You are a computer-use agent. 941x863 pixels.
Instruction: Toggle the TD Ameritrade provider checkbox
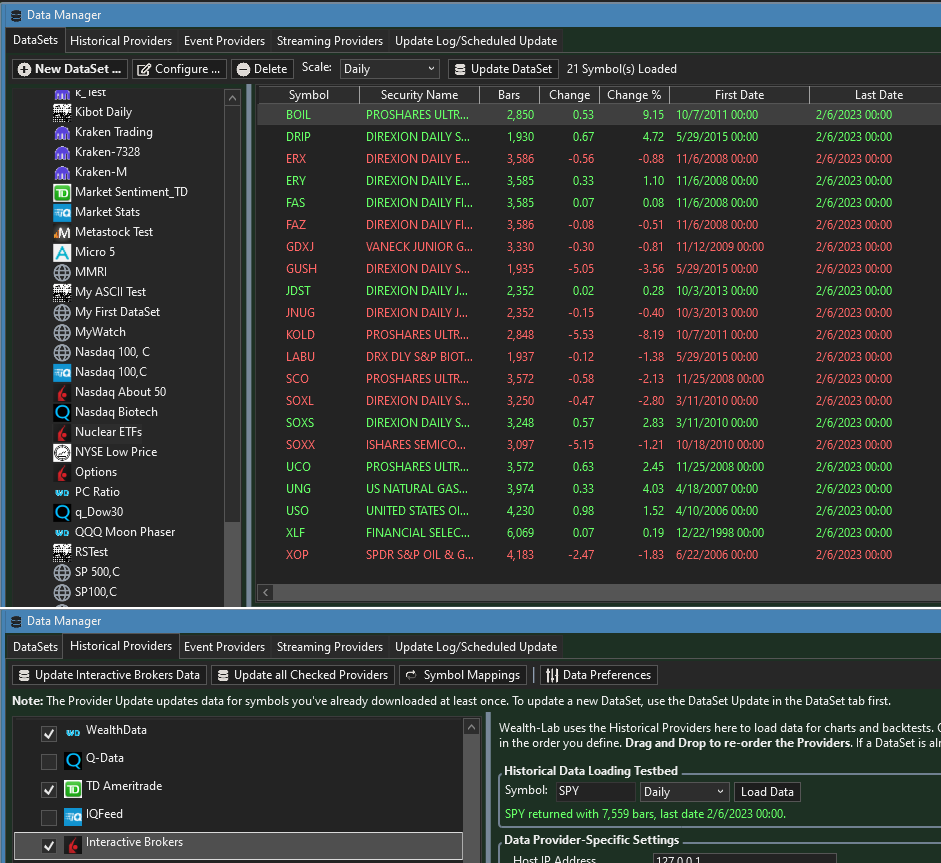tap(49, 789)
